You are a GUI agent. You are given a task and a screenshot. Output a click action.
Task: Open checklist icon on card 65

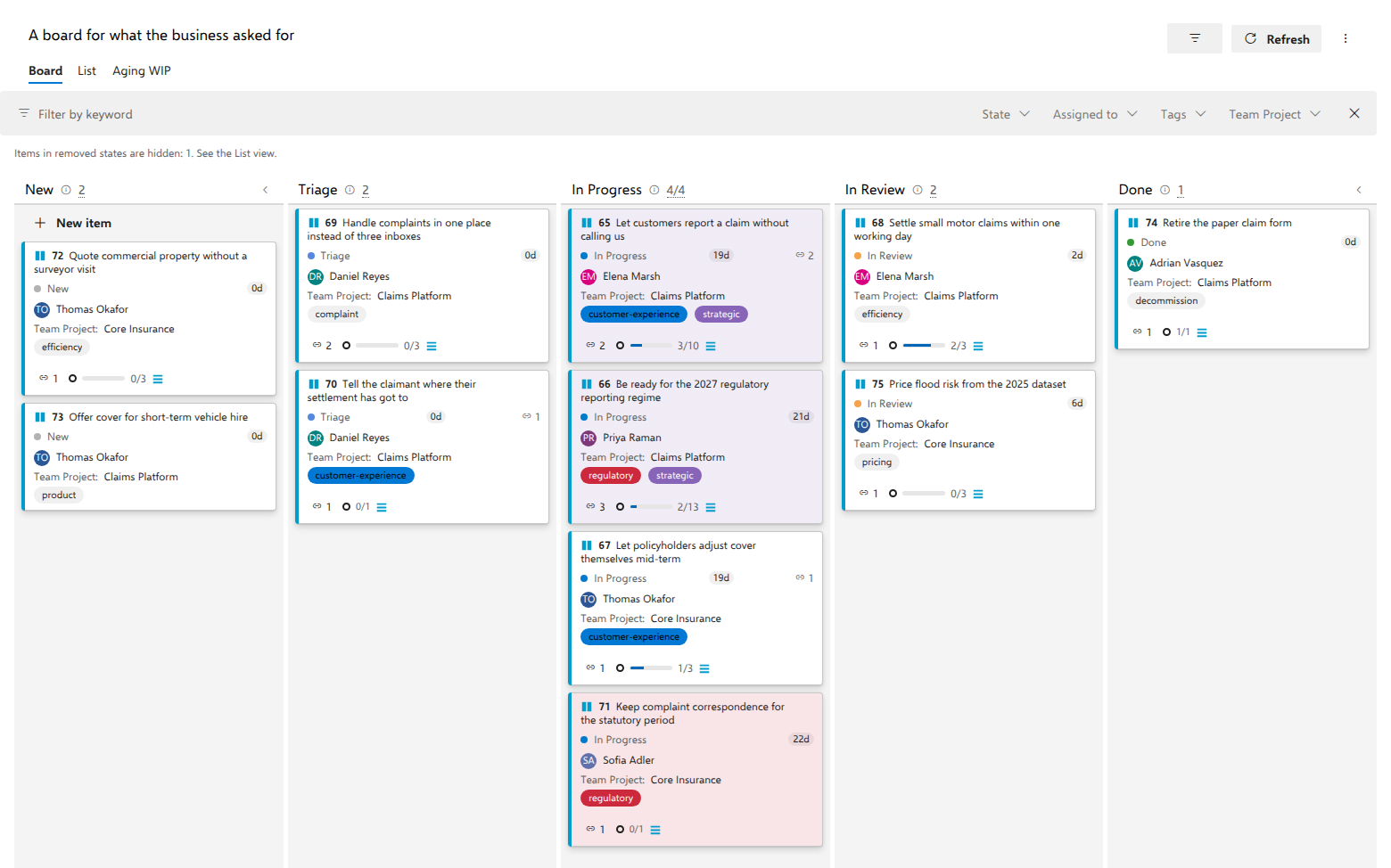711,346
